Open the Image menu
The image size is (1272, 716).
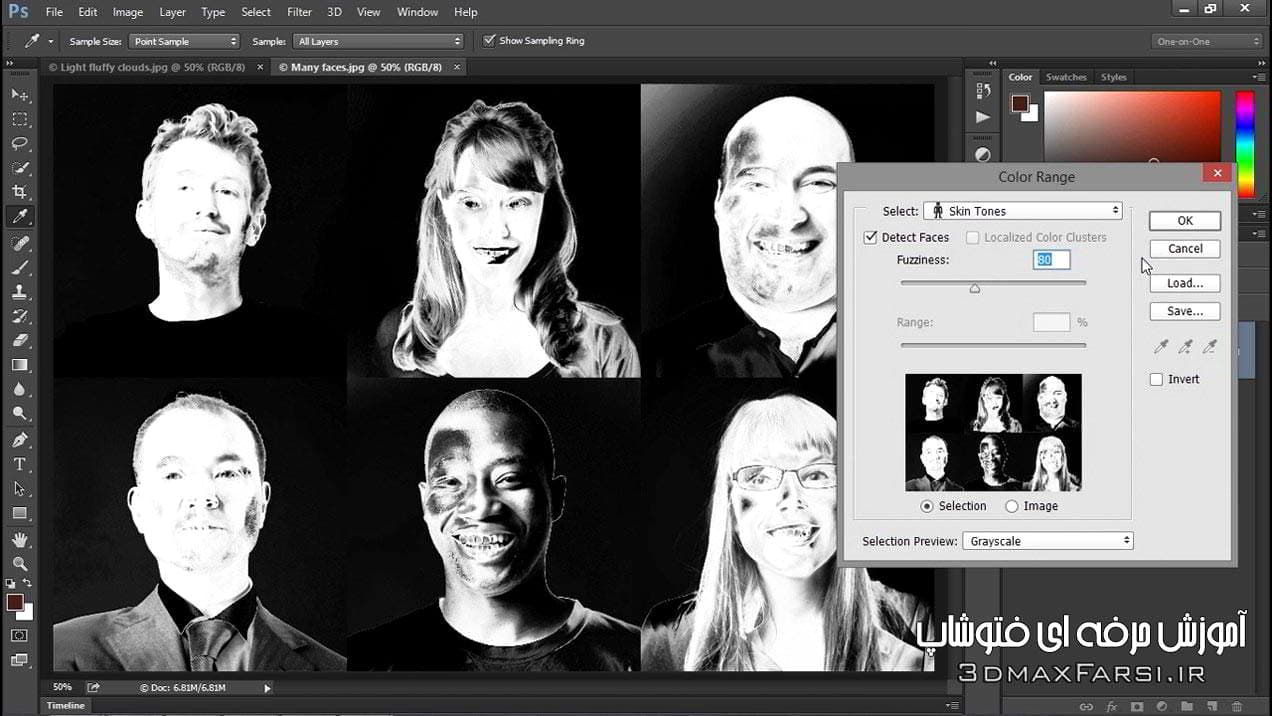point(127,12)
